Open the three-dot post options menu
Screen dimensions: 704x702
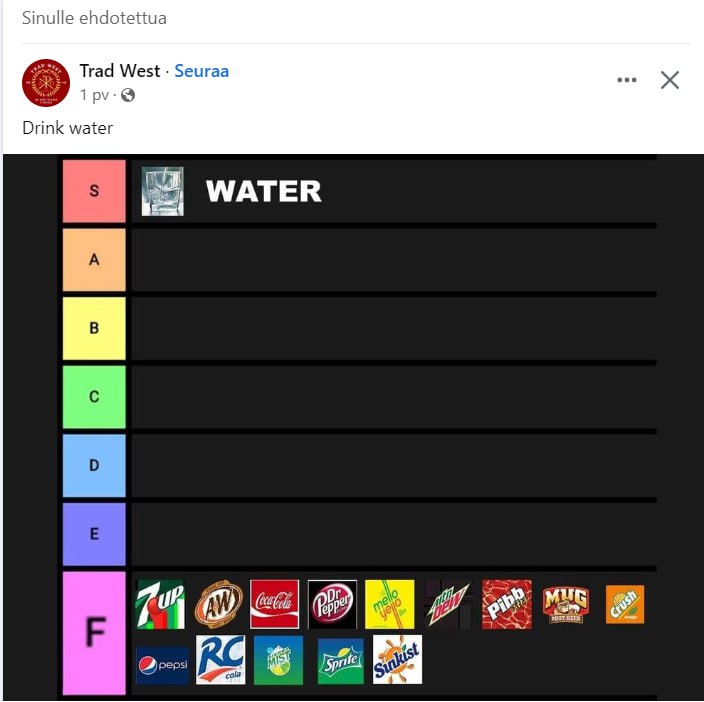click(x=627, y=80)
